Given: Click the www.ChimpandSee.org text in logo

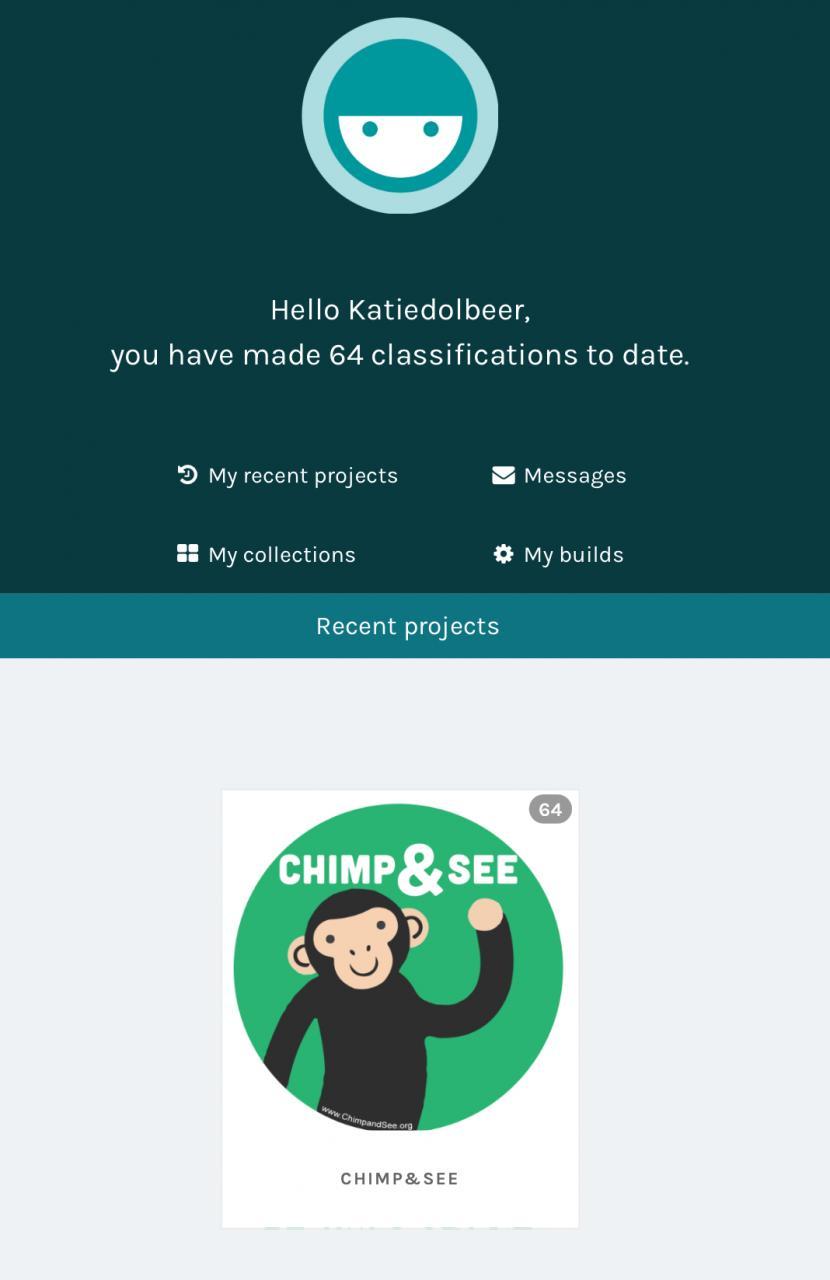Looking at the screenshot, I should point(366,1117).
